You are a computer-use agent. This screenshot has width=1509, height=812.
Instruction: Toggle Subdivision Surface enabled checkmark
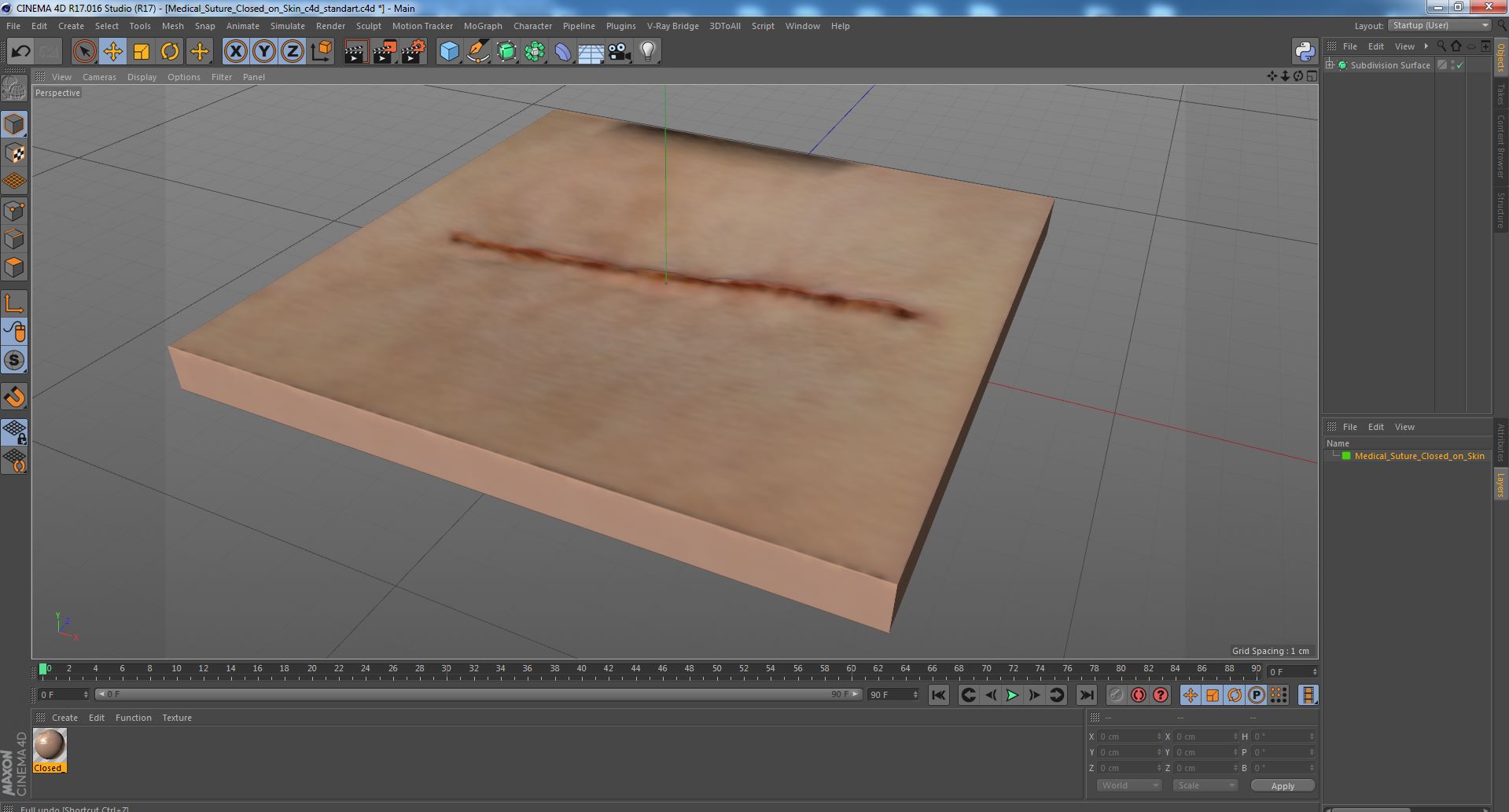(x=1460, y=65)
